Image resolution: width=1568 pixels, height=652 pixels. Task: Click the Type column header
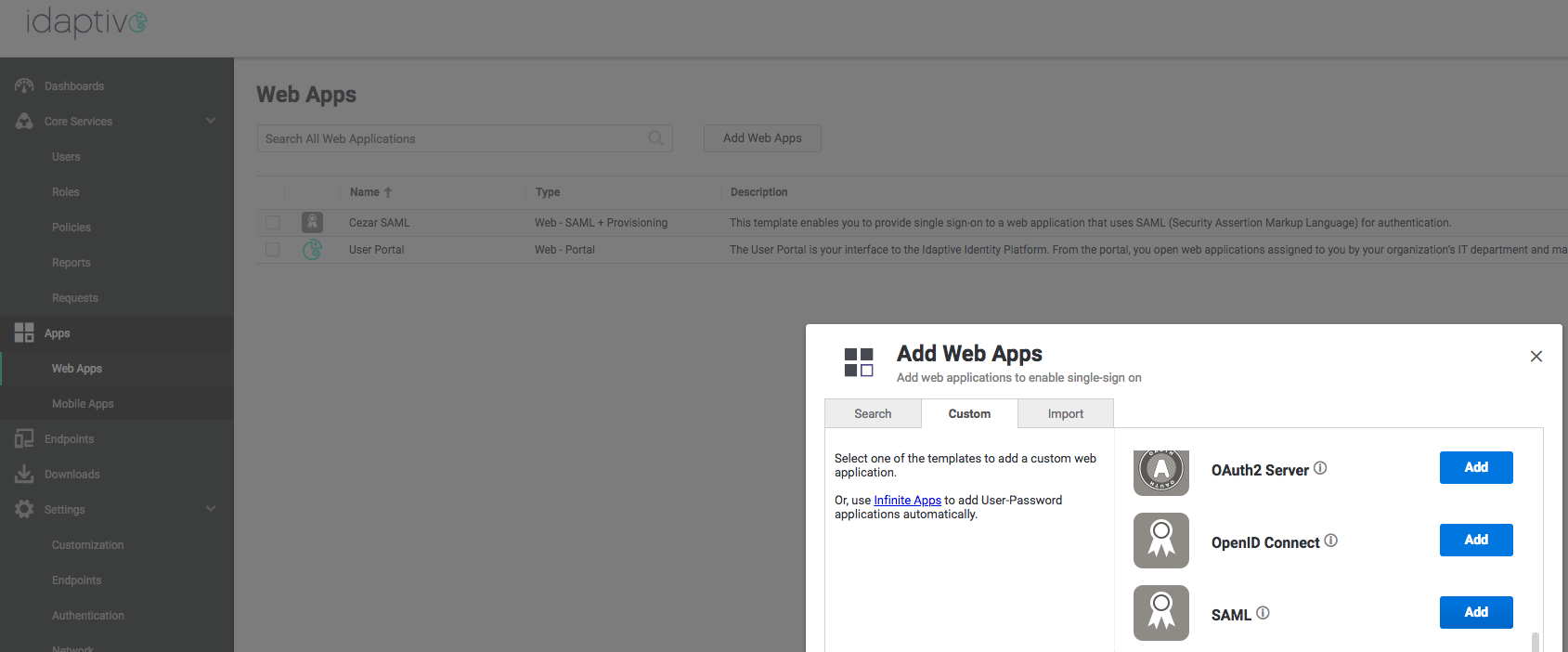tap(548, 192)
